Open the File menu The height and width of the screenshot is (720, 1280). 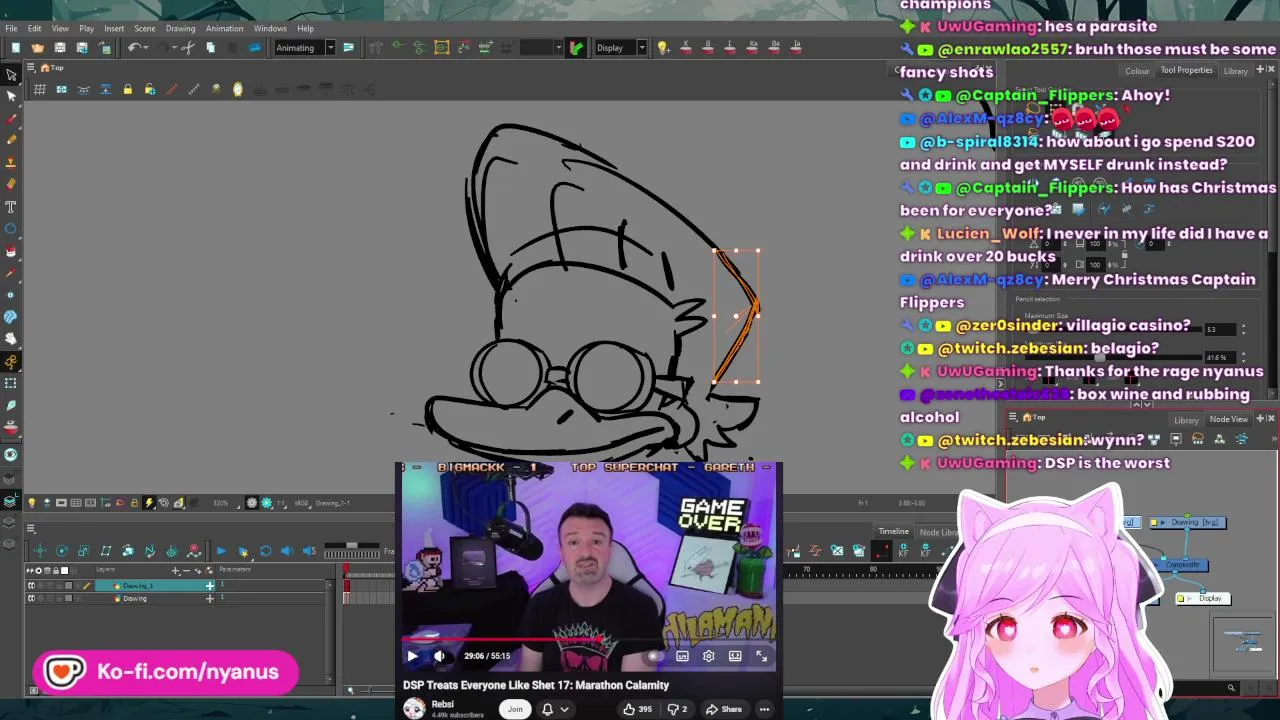11,28
